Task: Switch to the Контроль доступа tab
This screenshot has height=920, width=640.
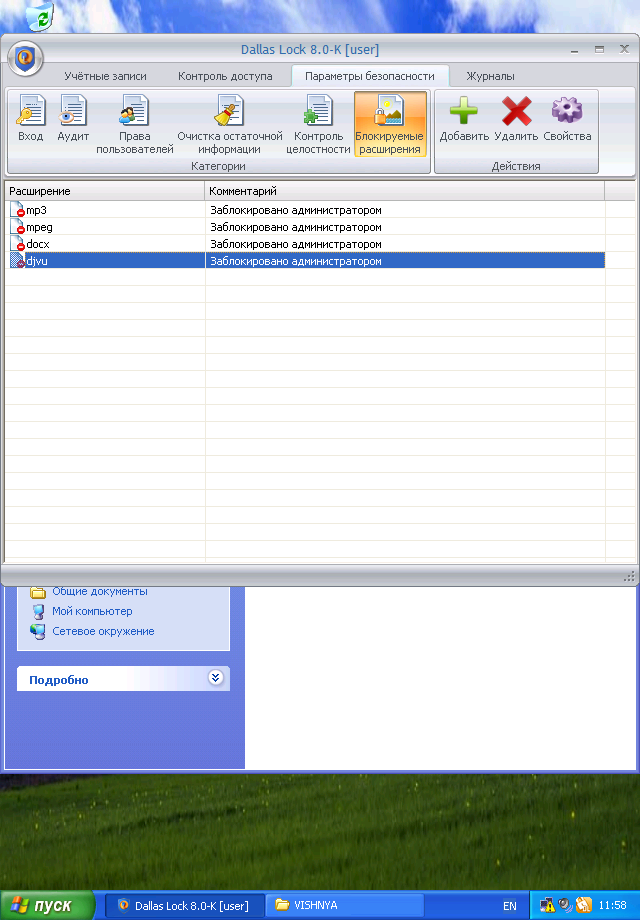Action: click(x=225, y=76)
